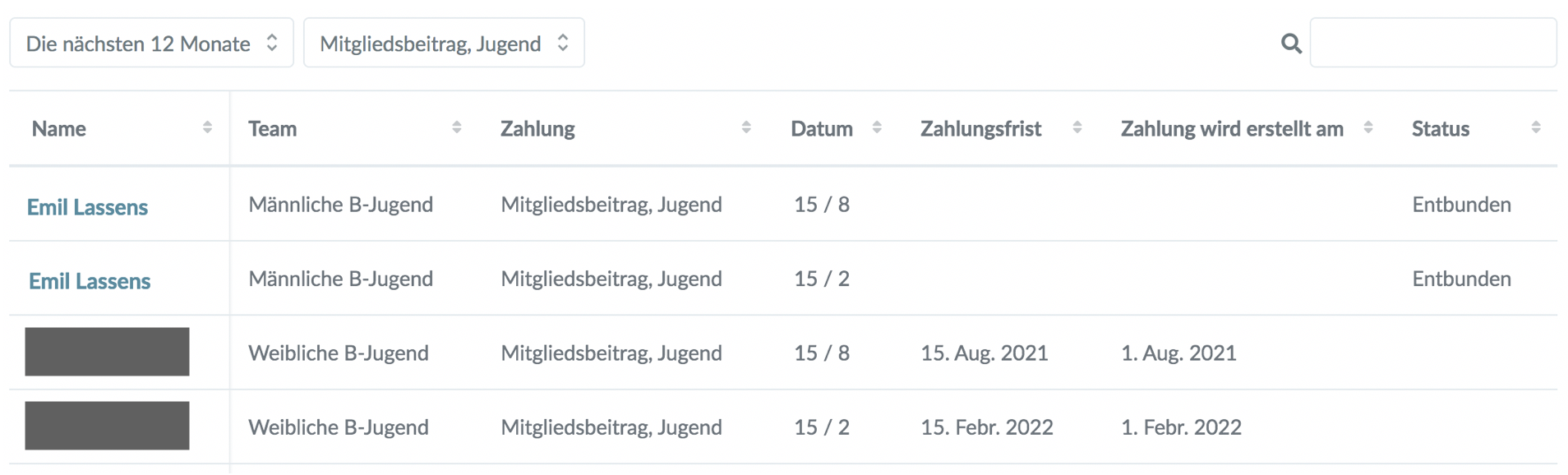Open Emil Lassens link in second row
Screen dimensions: 1568x475
[x=90, y=281]
